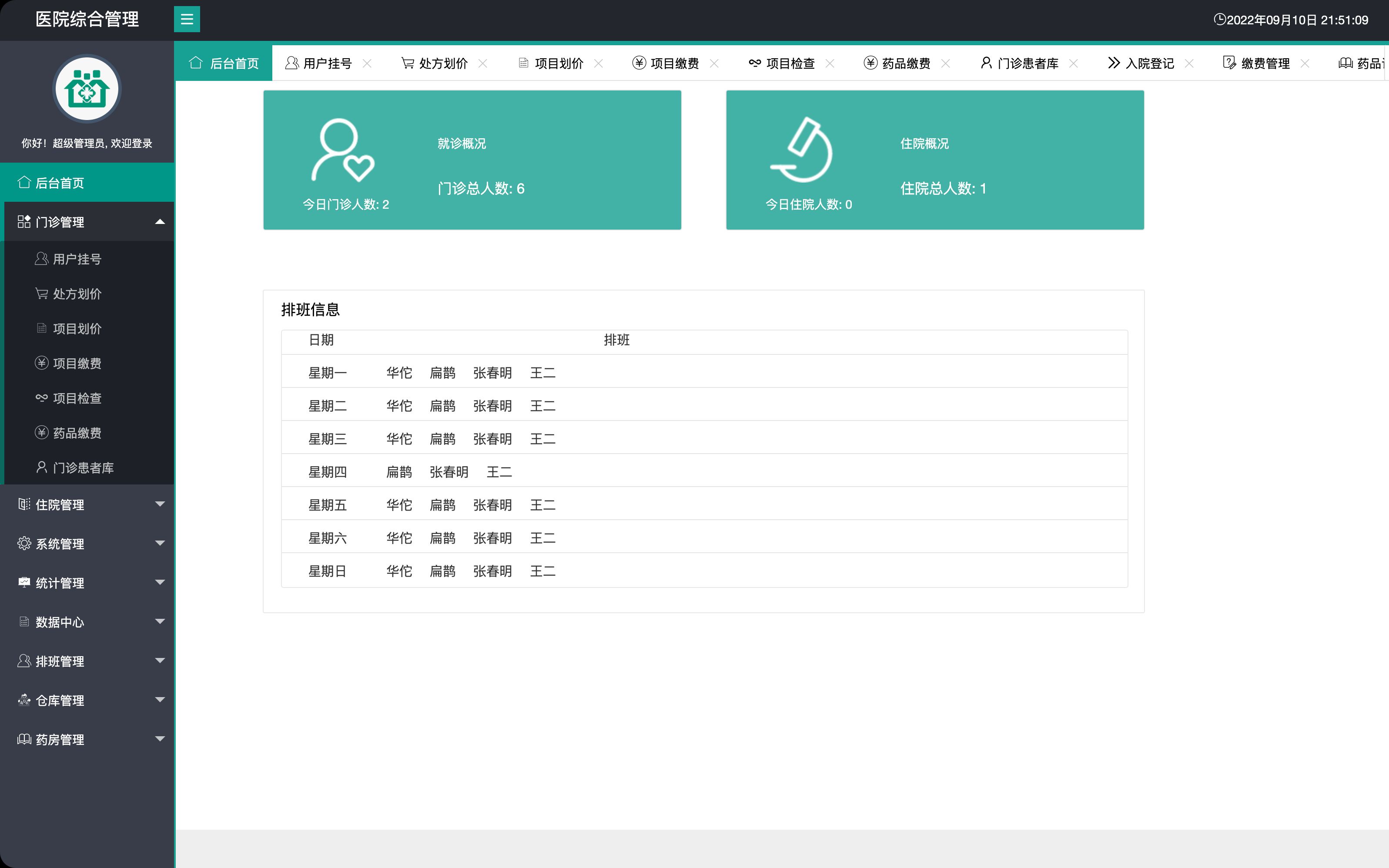Click the grid icon beside 门诊管理
This screenshot has height=868, width=1389.
click(24, 222)
